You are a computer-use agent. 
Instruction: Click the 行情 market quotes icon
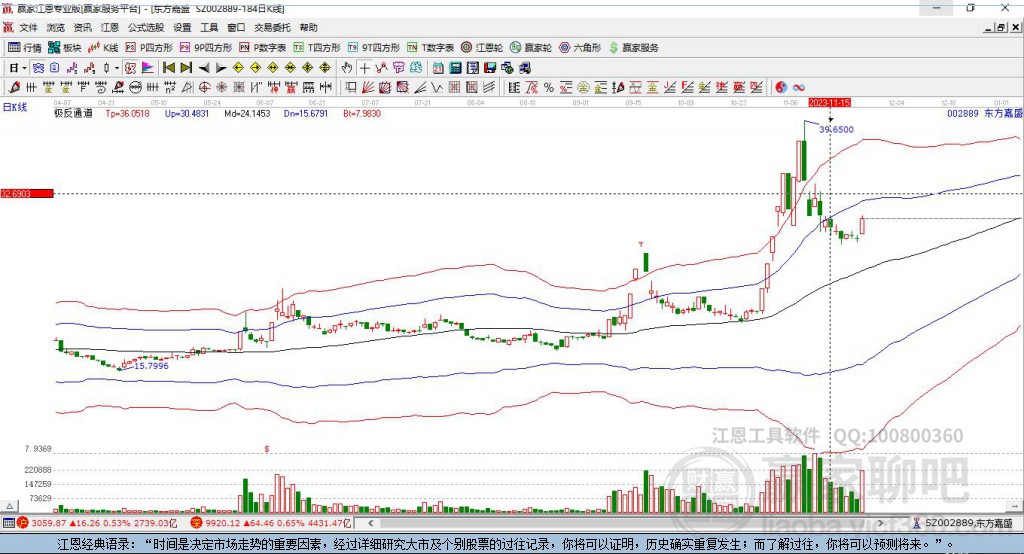click(x=24, y=48)
